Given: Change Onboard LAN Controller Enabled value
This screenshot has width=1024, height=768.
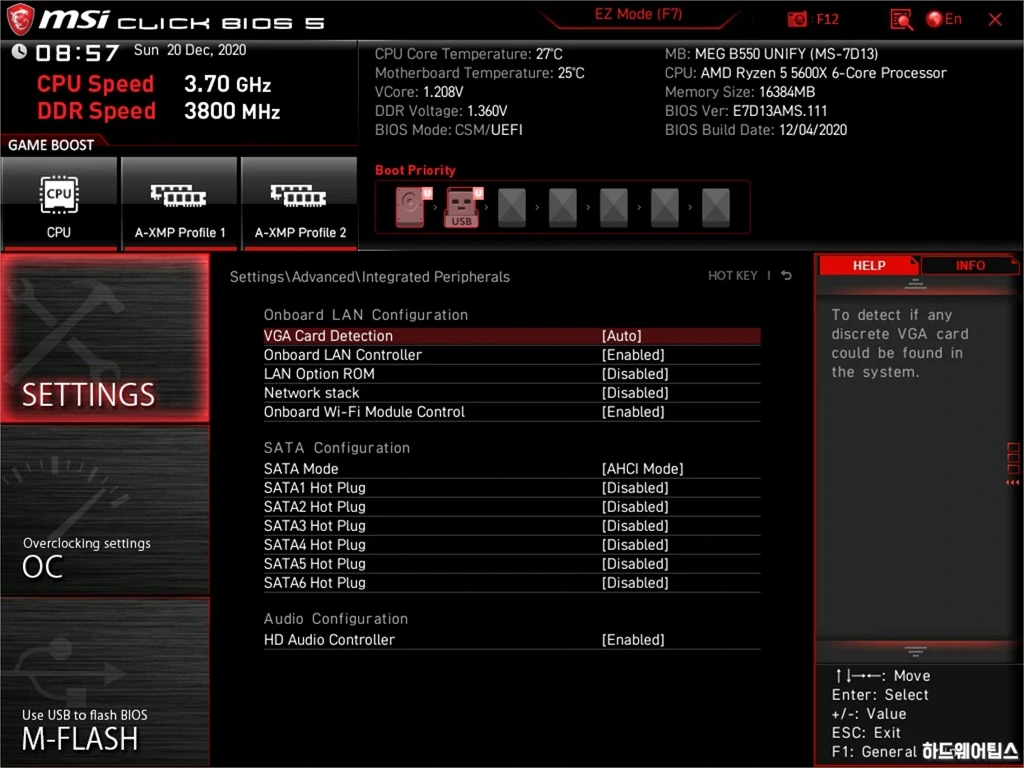Looking at the screenshot, I should pyautogui.click(x=633, y=355).
